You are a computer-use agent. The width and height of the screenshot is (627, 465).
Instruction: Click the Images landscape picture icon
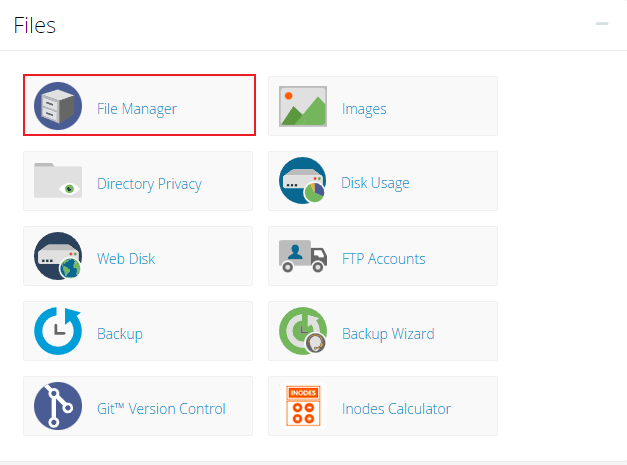pos(303,106)
